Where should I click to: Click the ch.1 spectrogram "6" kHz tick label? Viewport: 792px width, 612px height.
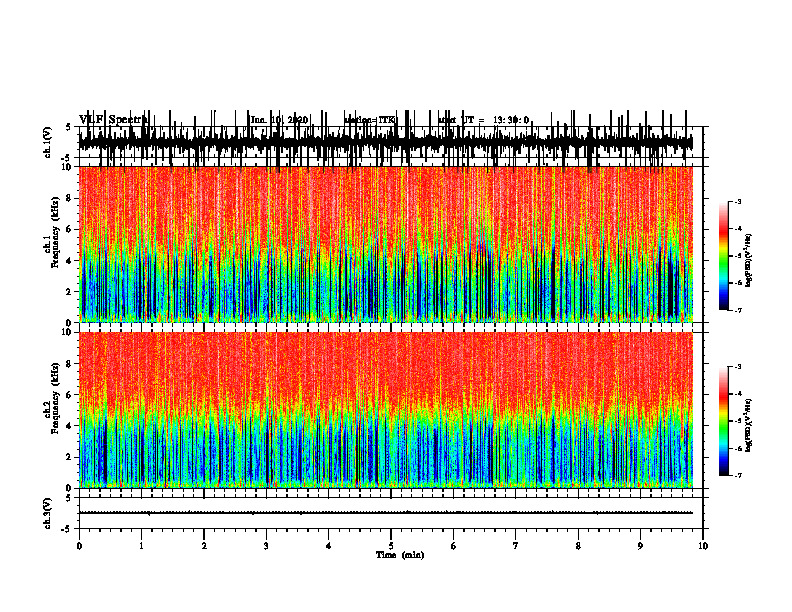pos(70,230)
